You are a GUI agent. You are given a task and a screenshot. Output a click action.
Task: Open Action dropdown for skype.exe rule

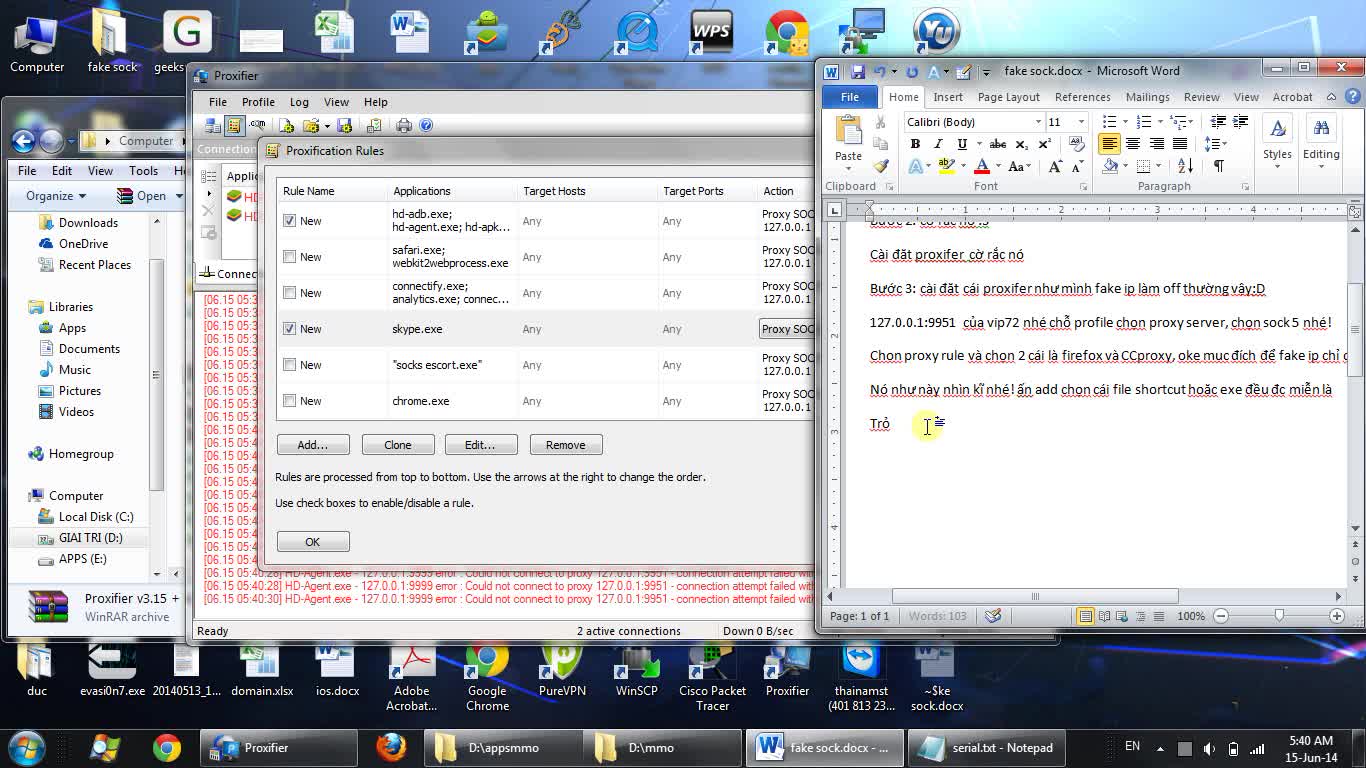[787, 329]
